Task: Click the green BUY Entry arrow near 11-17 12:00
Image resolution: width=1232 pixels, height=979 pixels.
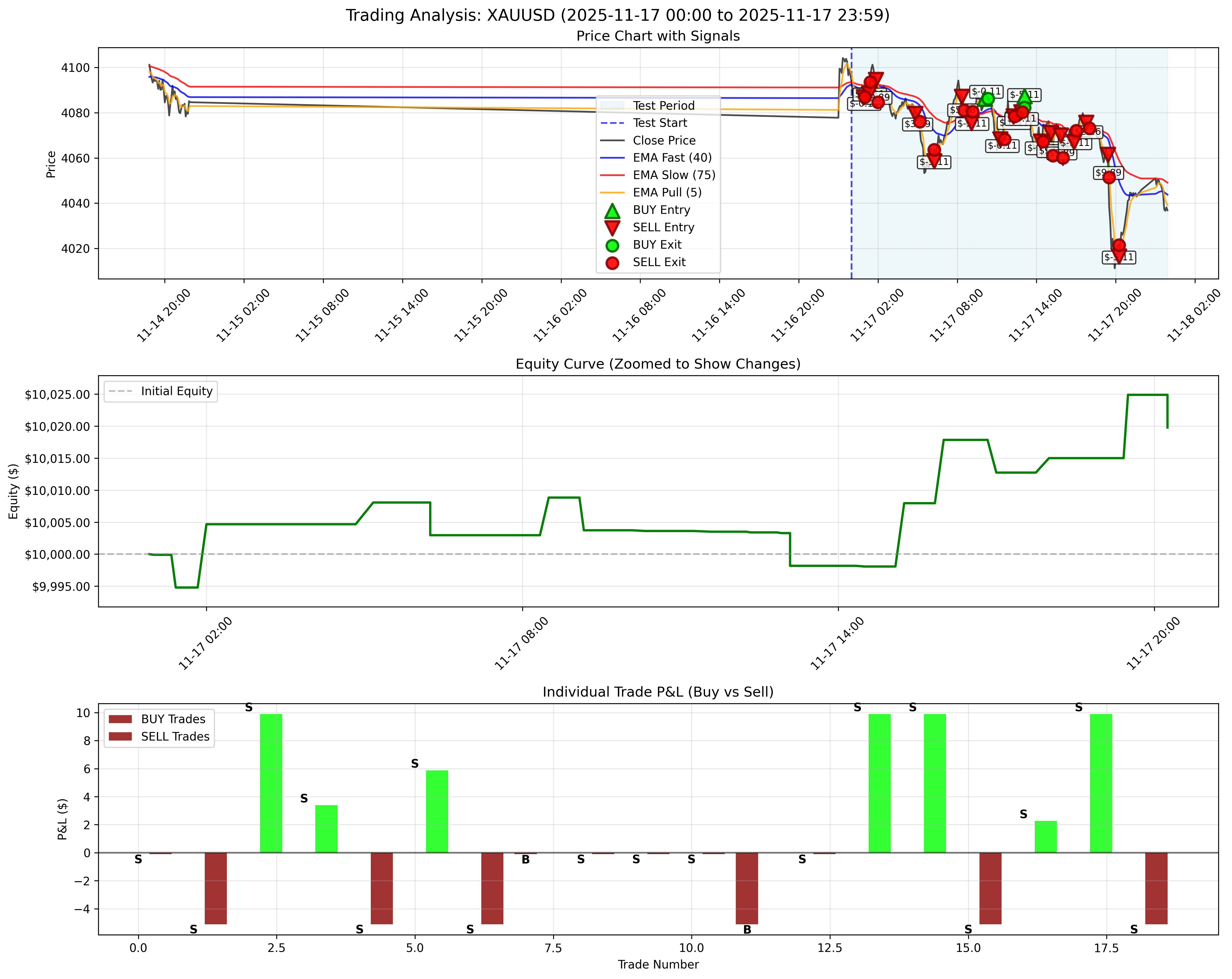Action: click(x=1025, y=97)
